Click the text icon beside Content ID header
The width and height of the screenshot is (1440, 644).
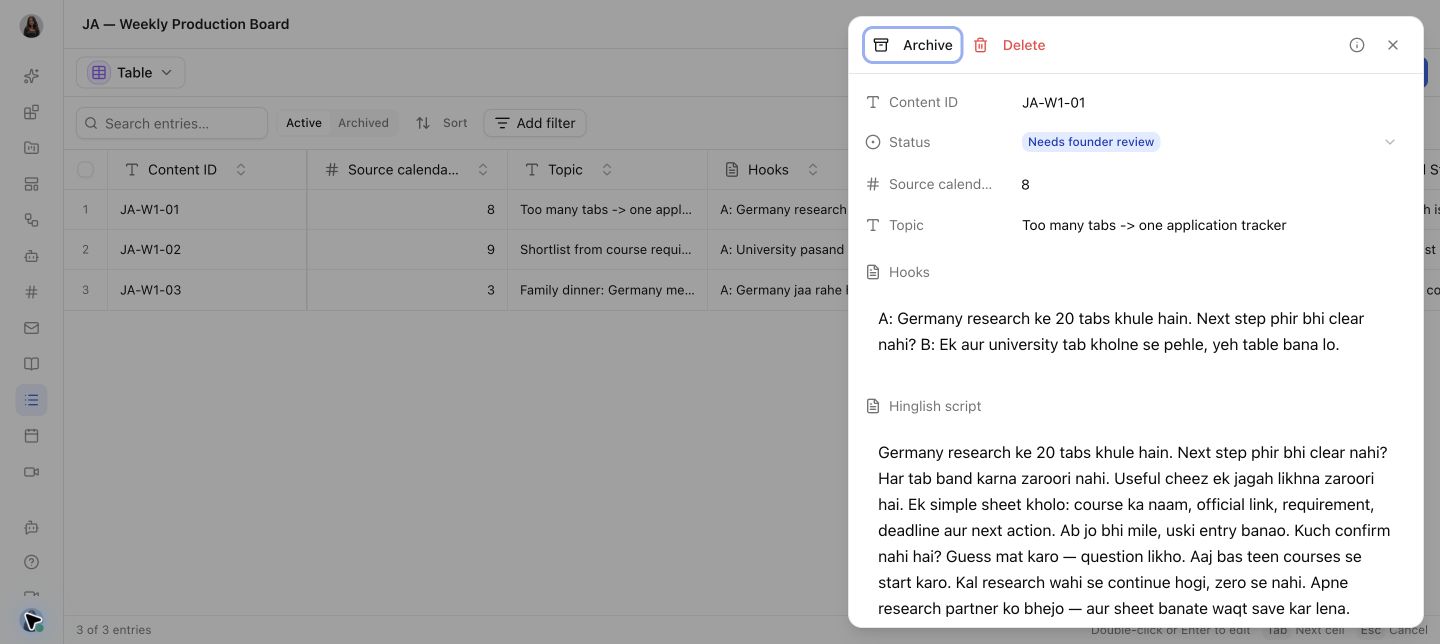pyautogui.click(x=132, y=170)
